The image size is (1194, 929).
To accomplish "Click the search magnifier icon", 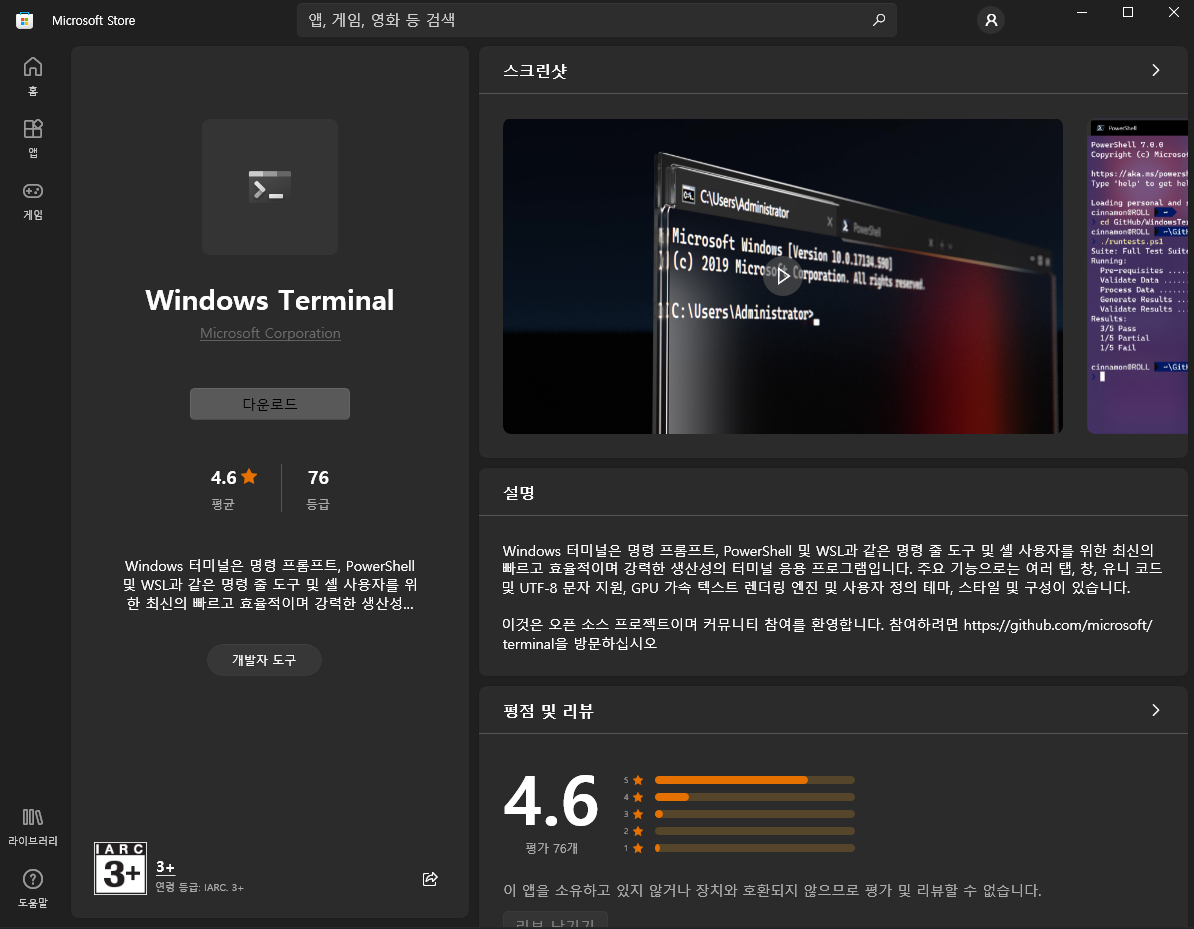I will click(x=879, y=20).
